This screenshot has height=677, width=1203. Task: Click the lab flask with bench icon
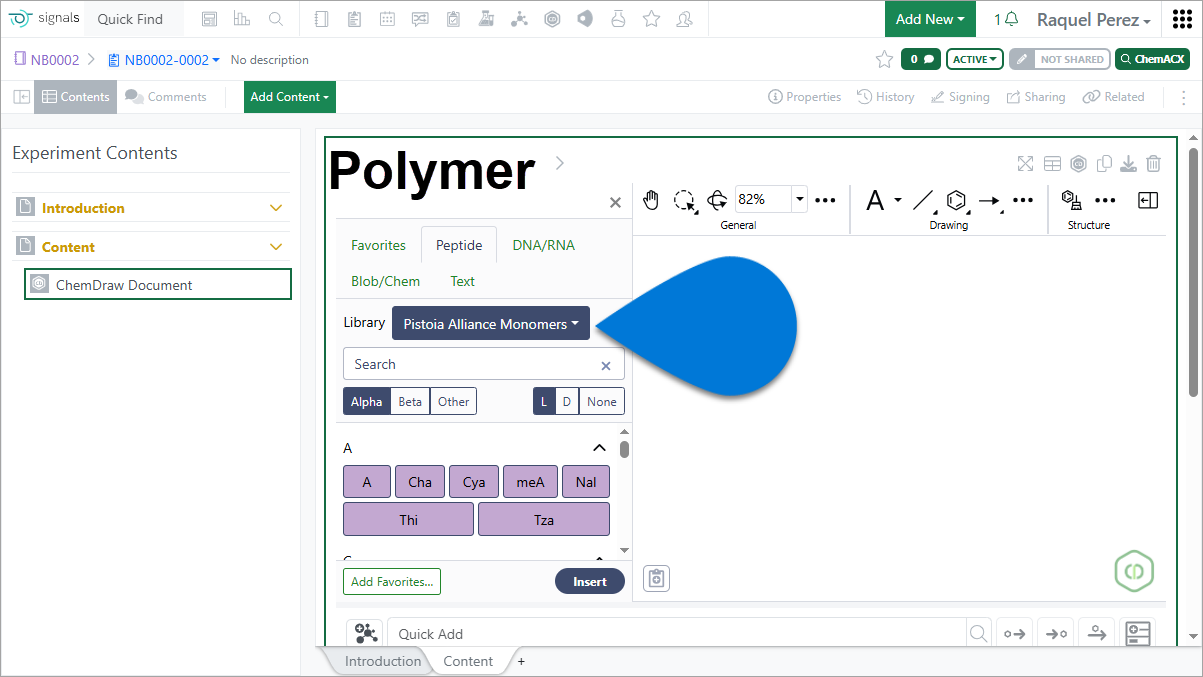(x=486, y=19)
